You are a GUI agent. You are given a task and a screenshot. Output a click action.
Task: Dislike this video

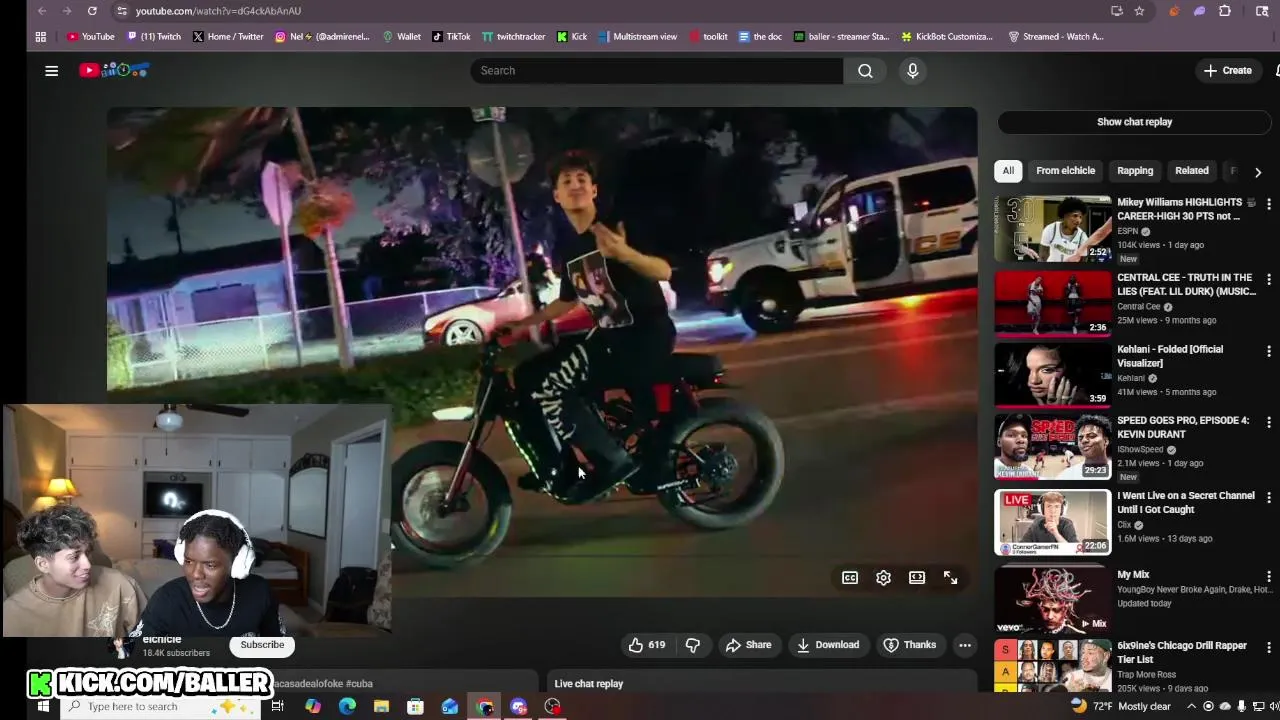tap(693, 645)
